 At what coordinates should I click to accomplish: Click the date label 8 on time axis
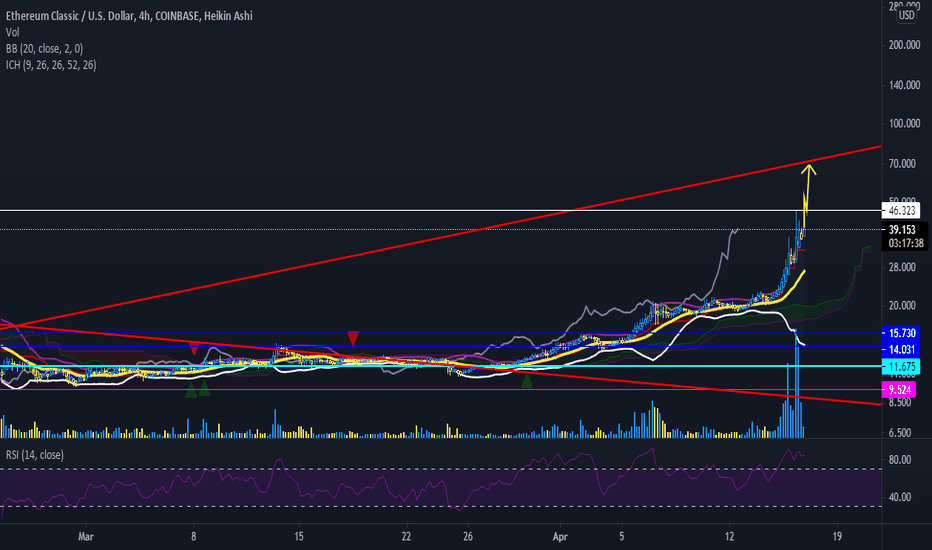pyautogui.click(x=194, y=536)
